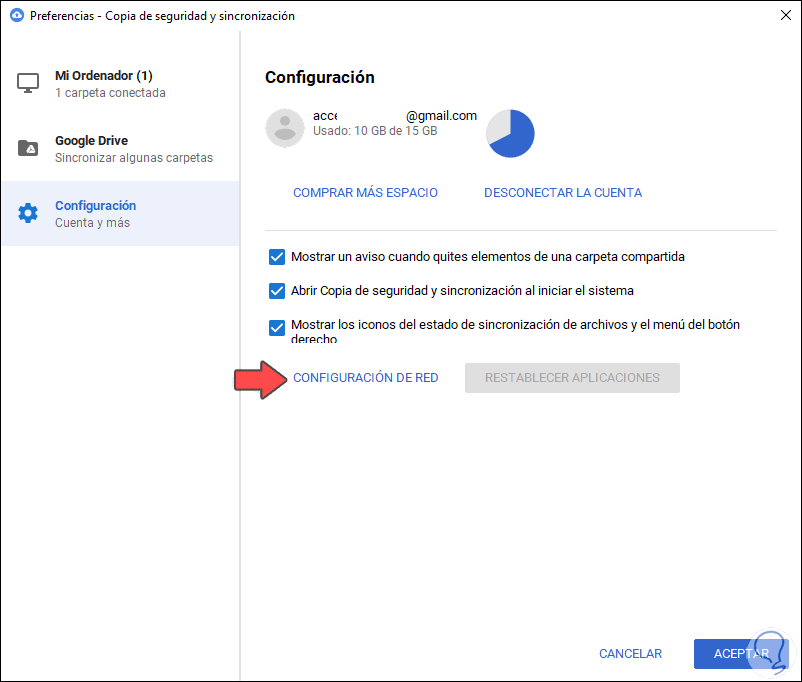
Task: Click the storage usage pie chart
Action: (510, 133)
